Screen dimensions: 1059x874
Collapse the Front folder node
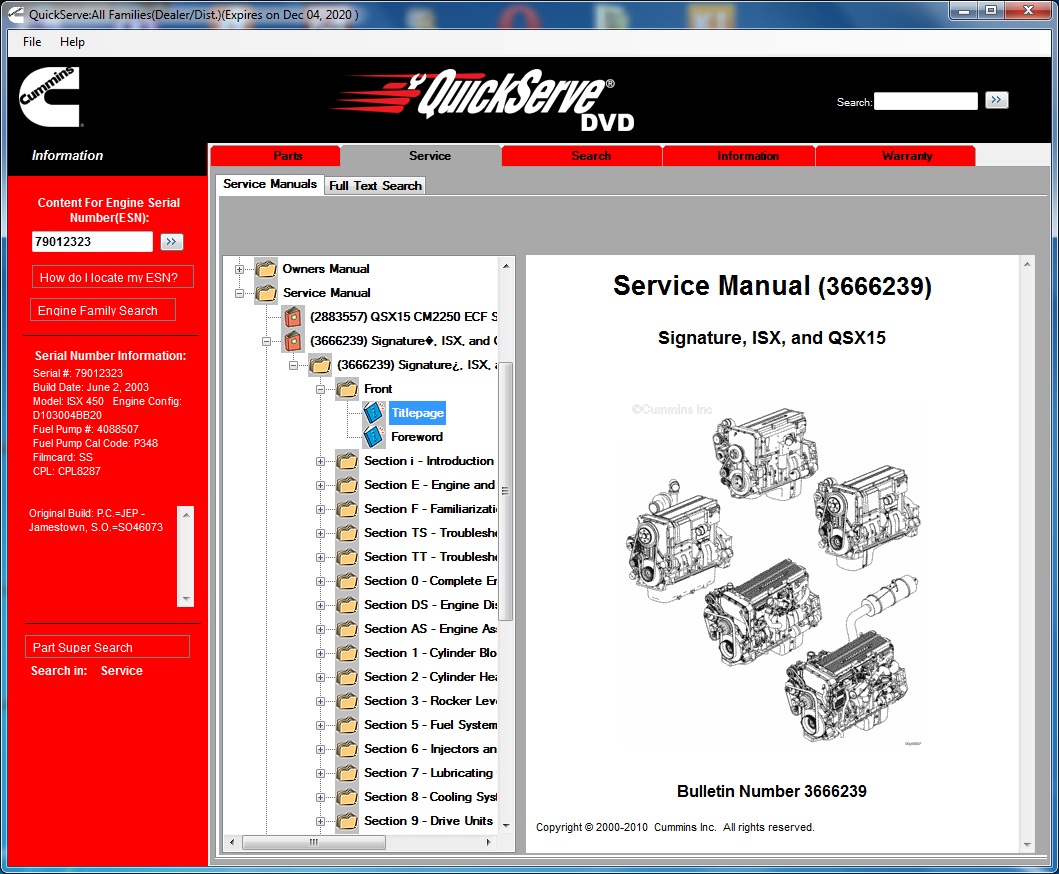(x=320, y=390)
